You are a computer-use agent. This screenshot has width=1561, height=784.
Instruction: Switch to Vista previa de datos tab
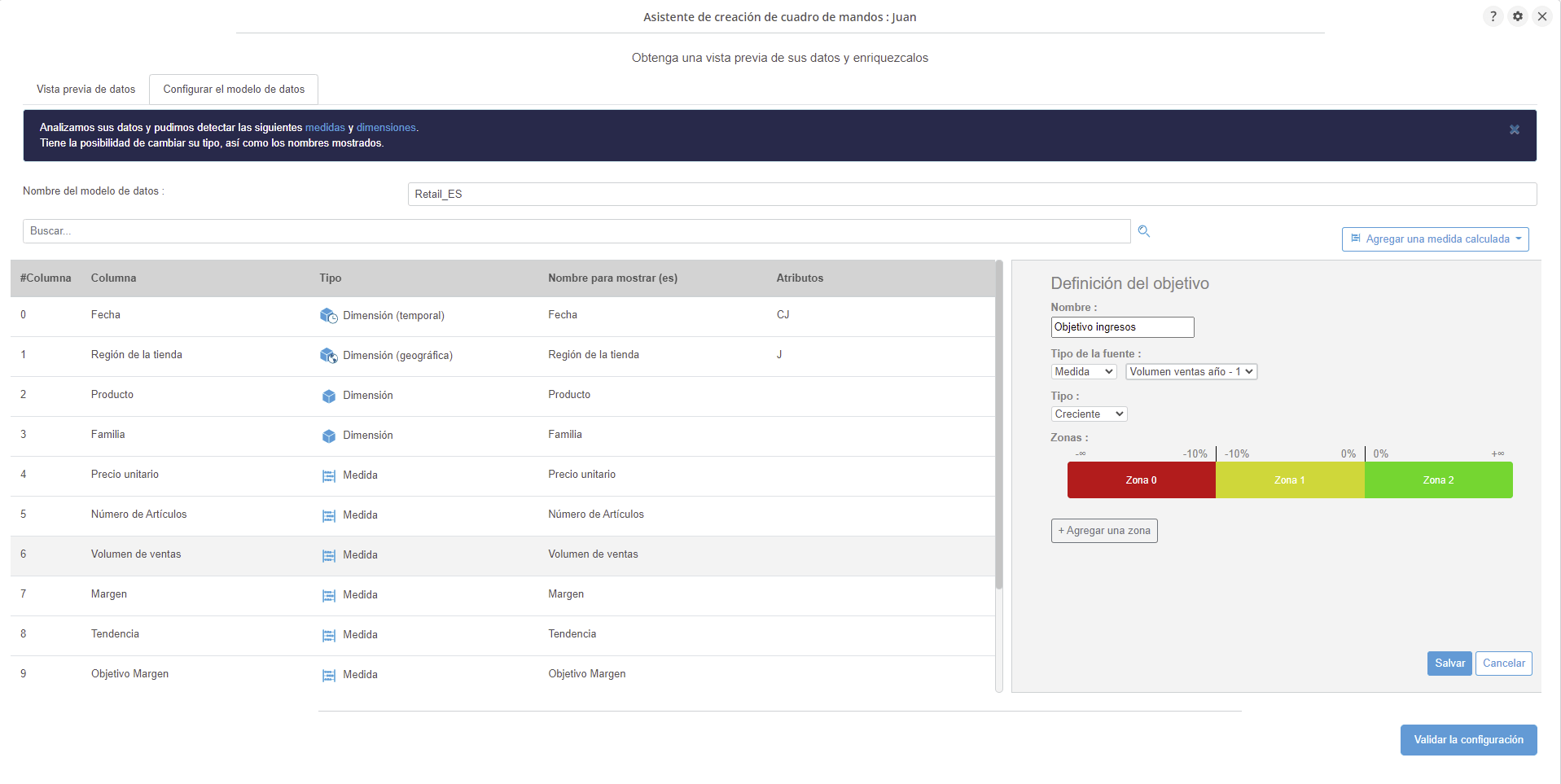coord(86,90)
